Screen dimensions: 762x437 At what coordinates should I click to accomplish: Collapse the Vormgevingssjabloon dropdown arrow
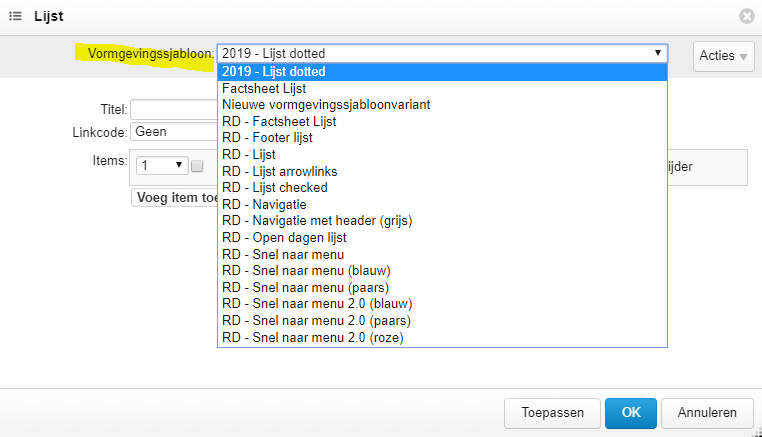coord(658,52)
